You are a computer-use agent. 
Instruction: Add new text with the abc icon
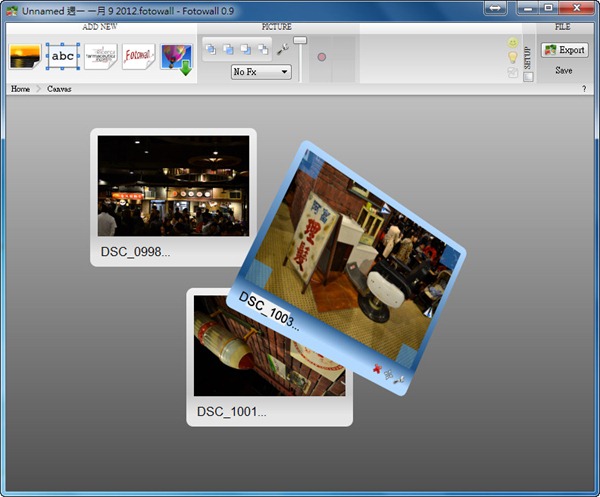point(63,57)
